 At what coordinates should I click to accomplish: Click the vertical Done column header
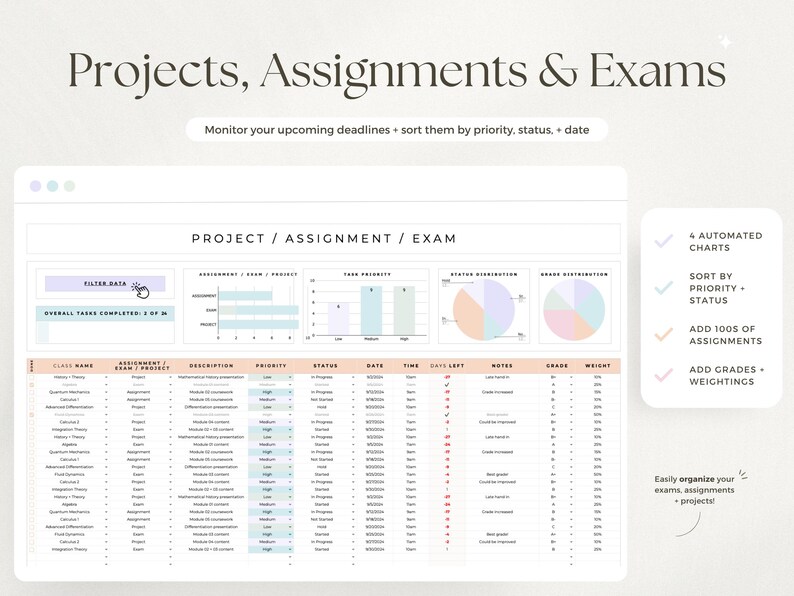click(x=32, y=366)
